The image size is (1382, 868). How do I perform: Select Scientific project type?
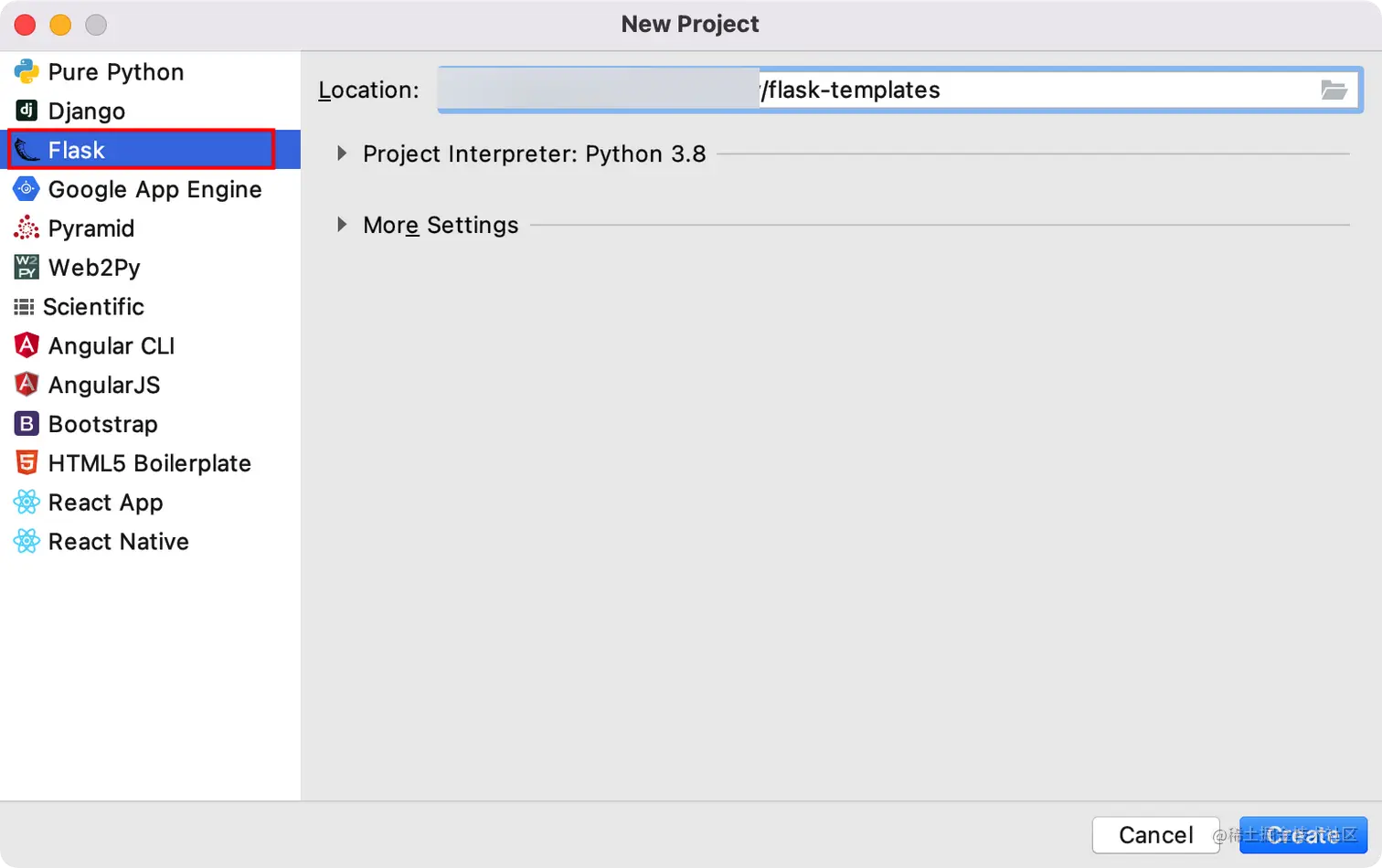point(93,307)
